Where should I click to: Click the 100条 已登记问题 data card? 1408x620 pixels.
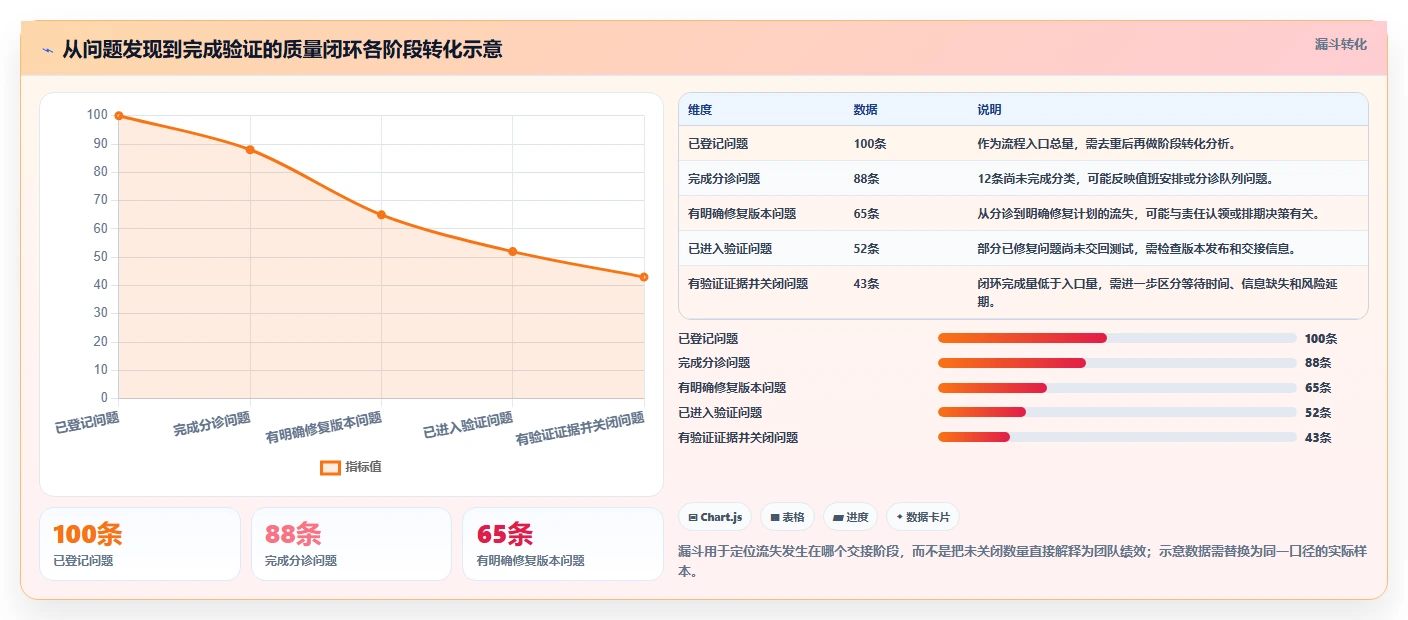click(140, 544)
